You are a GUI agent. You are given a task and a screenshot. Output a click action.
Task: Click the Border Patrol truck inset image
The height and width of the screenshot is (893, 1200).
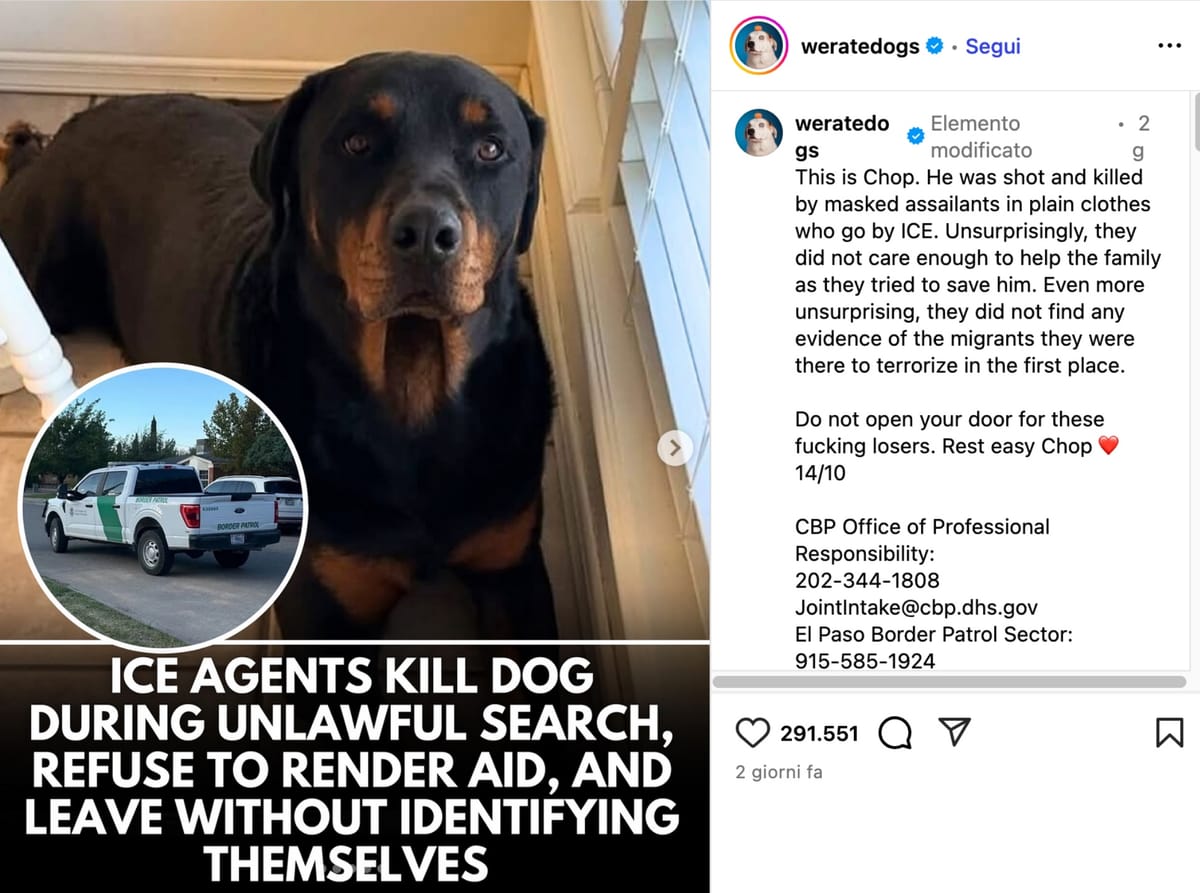click(x=164, y=505)
